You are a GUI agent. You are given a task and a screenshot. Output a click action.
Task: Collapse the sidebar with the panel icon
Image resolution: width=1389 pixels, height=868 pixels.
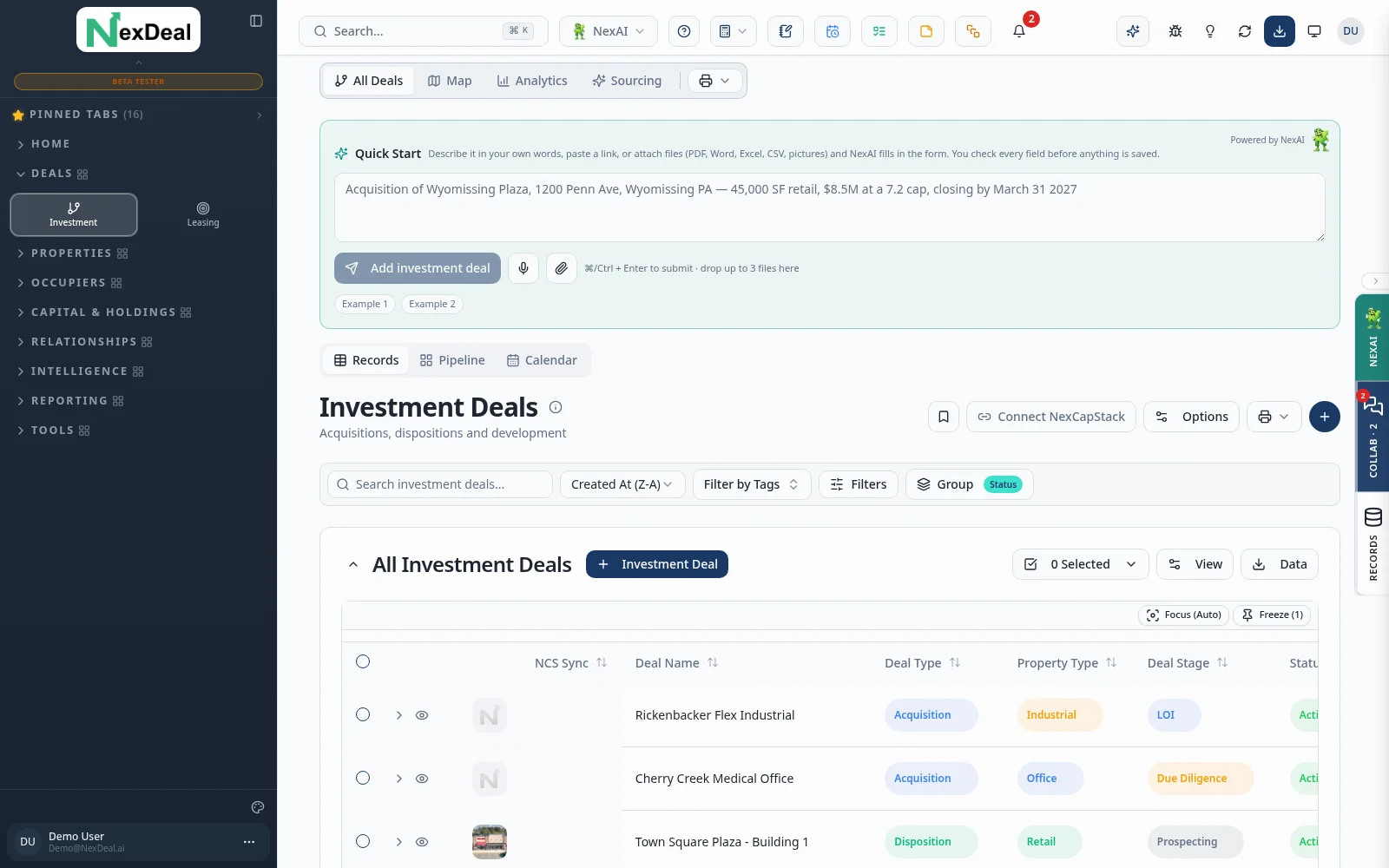[x=256, y=21]
